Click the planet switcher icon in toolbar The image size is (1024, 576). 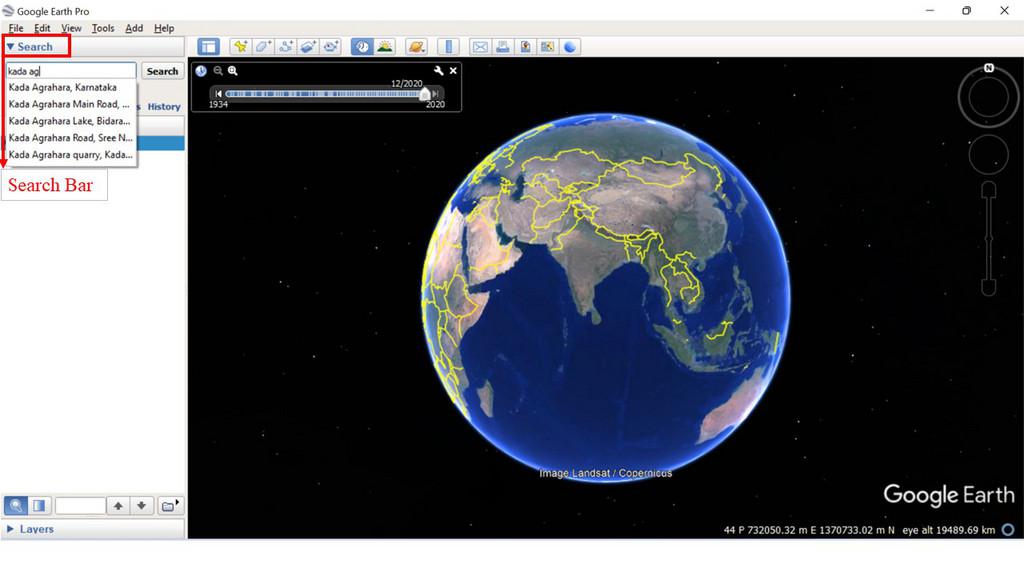[416, 47]
